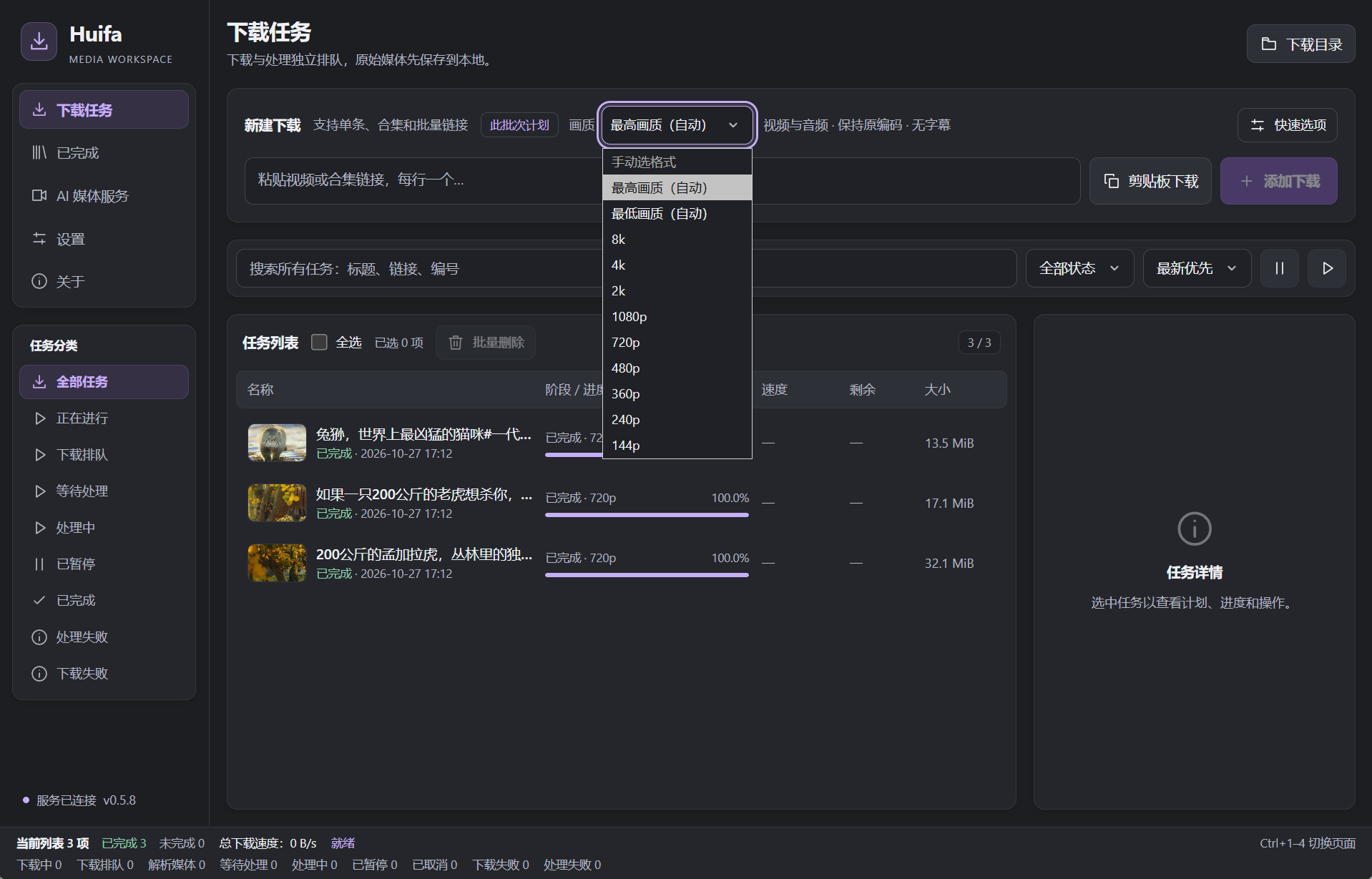
Task: Click the Huifa download logo icon
Action: click(39, 41)
